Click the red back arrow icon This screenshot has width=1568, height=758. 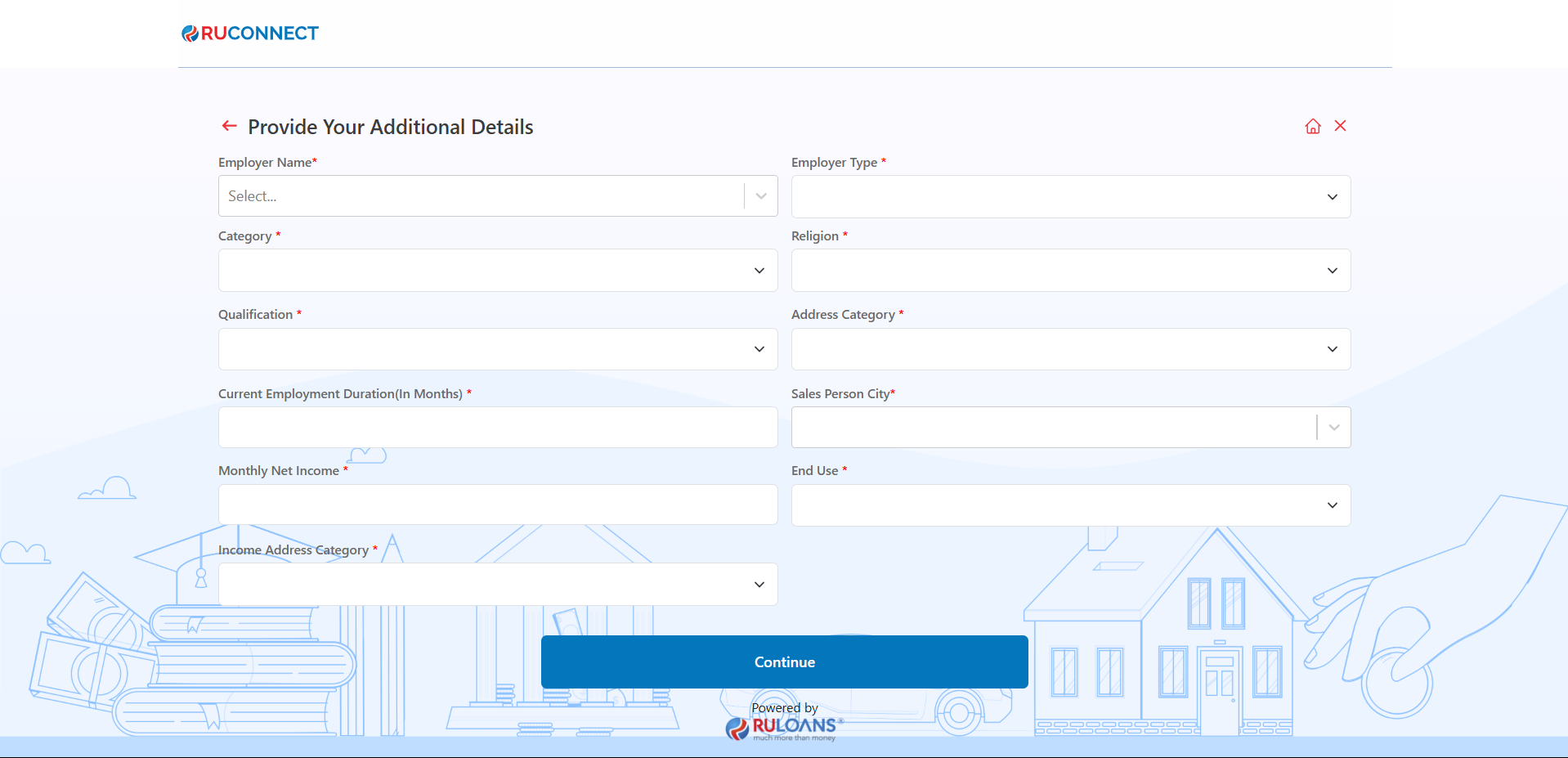tap(229, 126)
